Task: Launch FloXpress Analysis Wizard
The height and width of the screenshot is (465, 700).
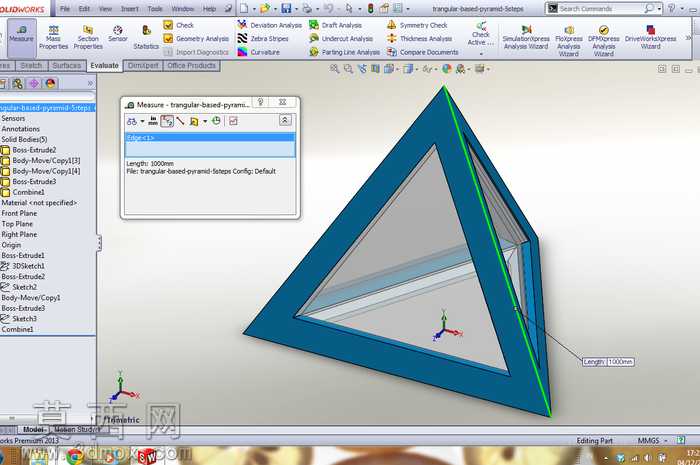Action: pos(569,40)
